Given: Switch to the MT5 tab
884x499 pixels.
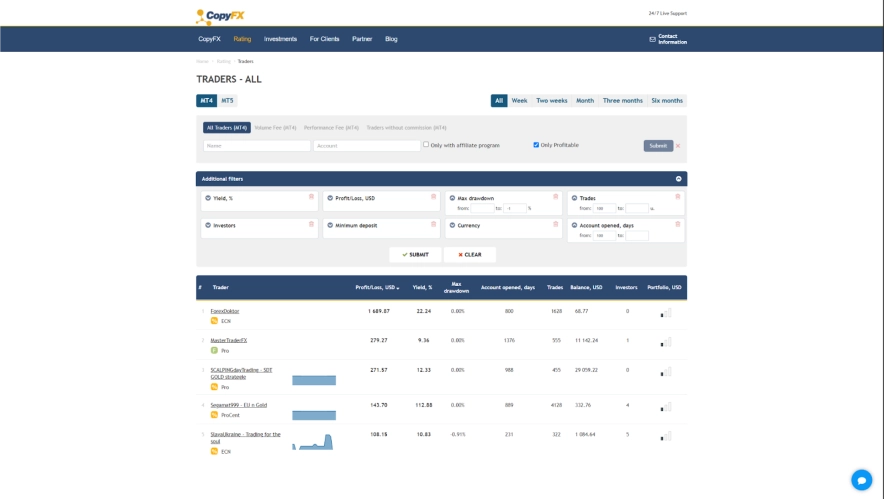Looking at the screenshot, I should [x=228, y=101].
